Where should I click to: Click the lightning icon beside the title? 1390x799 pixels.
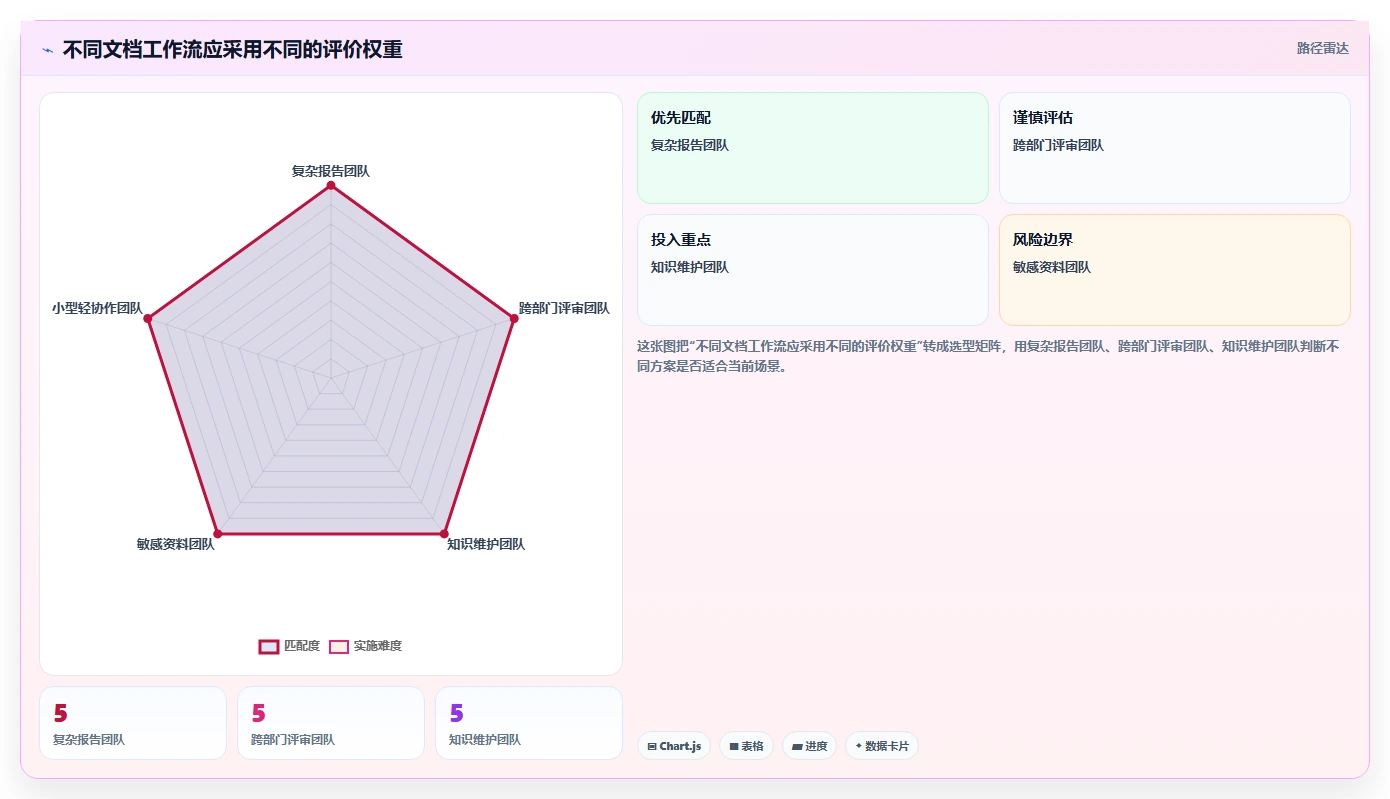tap(47, 50)
